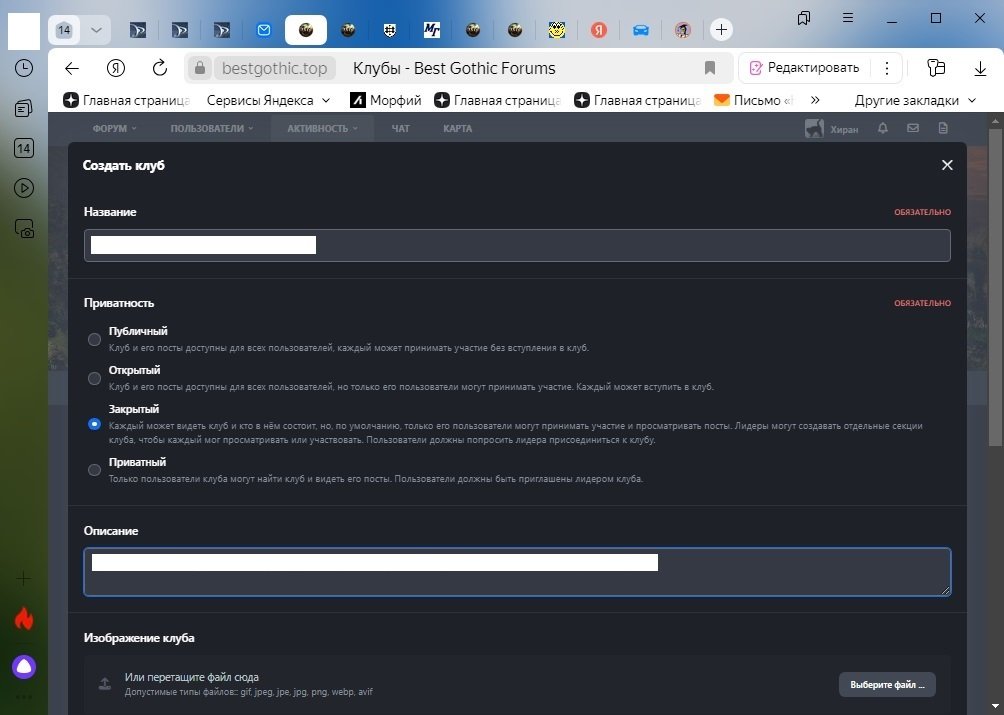
Task: Expand the Форум navigation dropdown
Action: (x=114, y=129)
